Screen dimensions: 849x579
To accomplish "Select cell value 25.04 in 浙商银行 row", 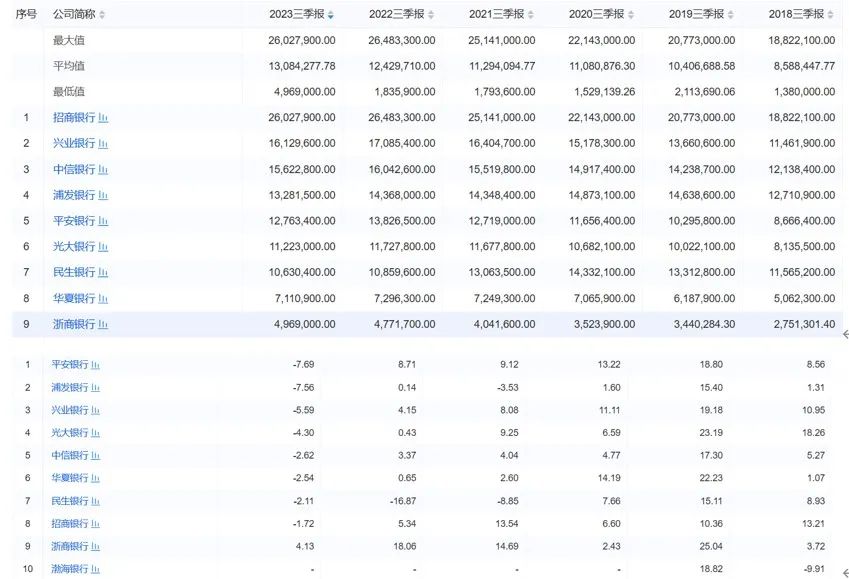I will click(711, 547).
